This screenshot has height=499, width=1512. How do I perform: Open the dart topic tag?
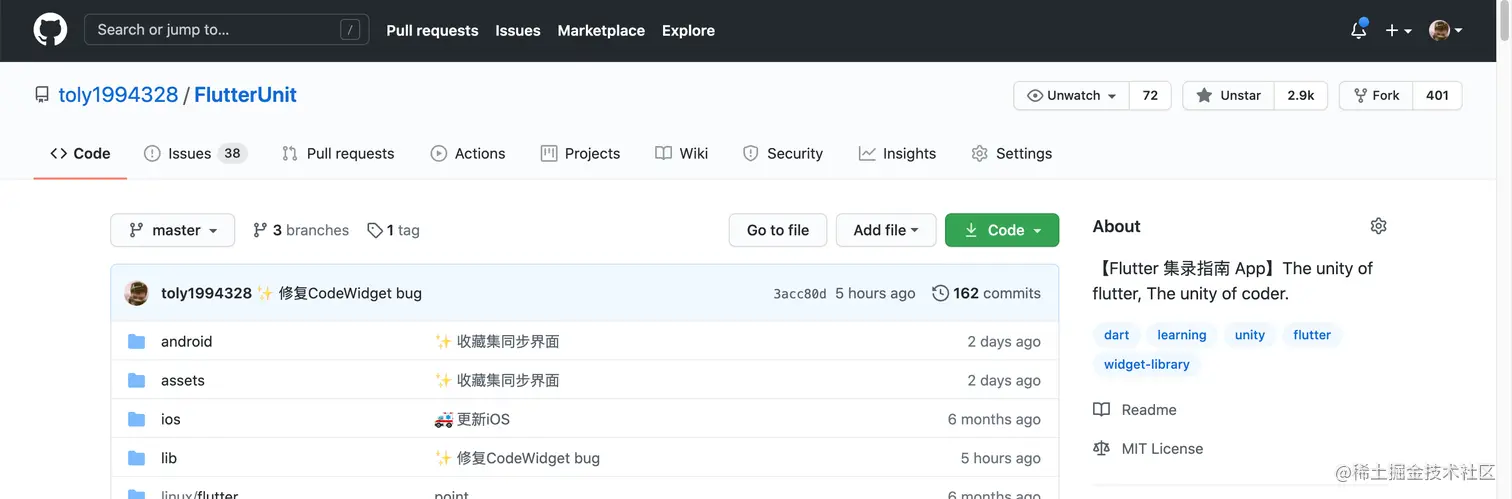click(1117, 335)
